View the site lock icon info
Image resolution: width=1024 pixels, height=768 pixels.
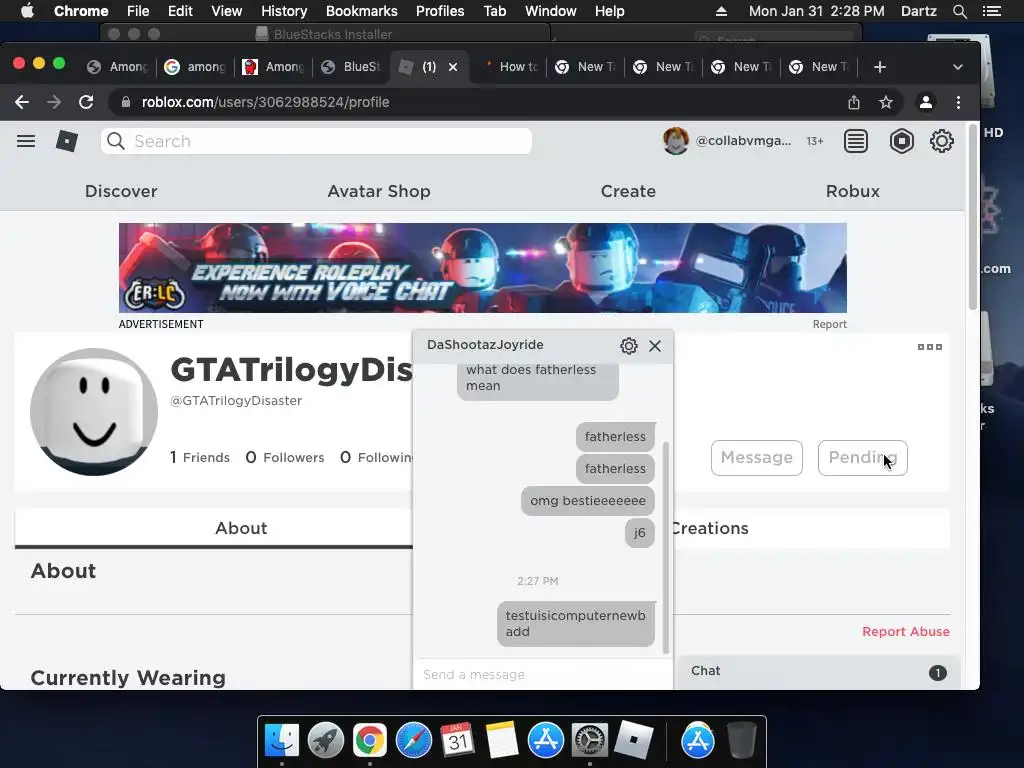point(126,102)
